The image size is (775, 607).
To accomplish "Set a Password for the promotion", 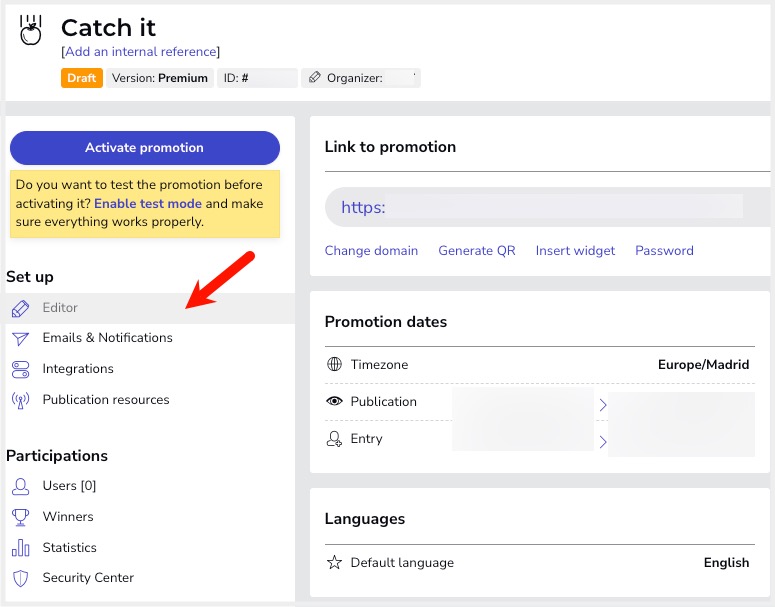I will pos(664,251).
